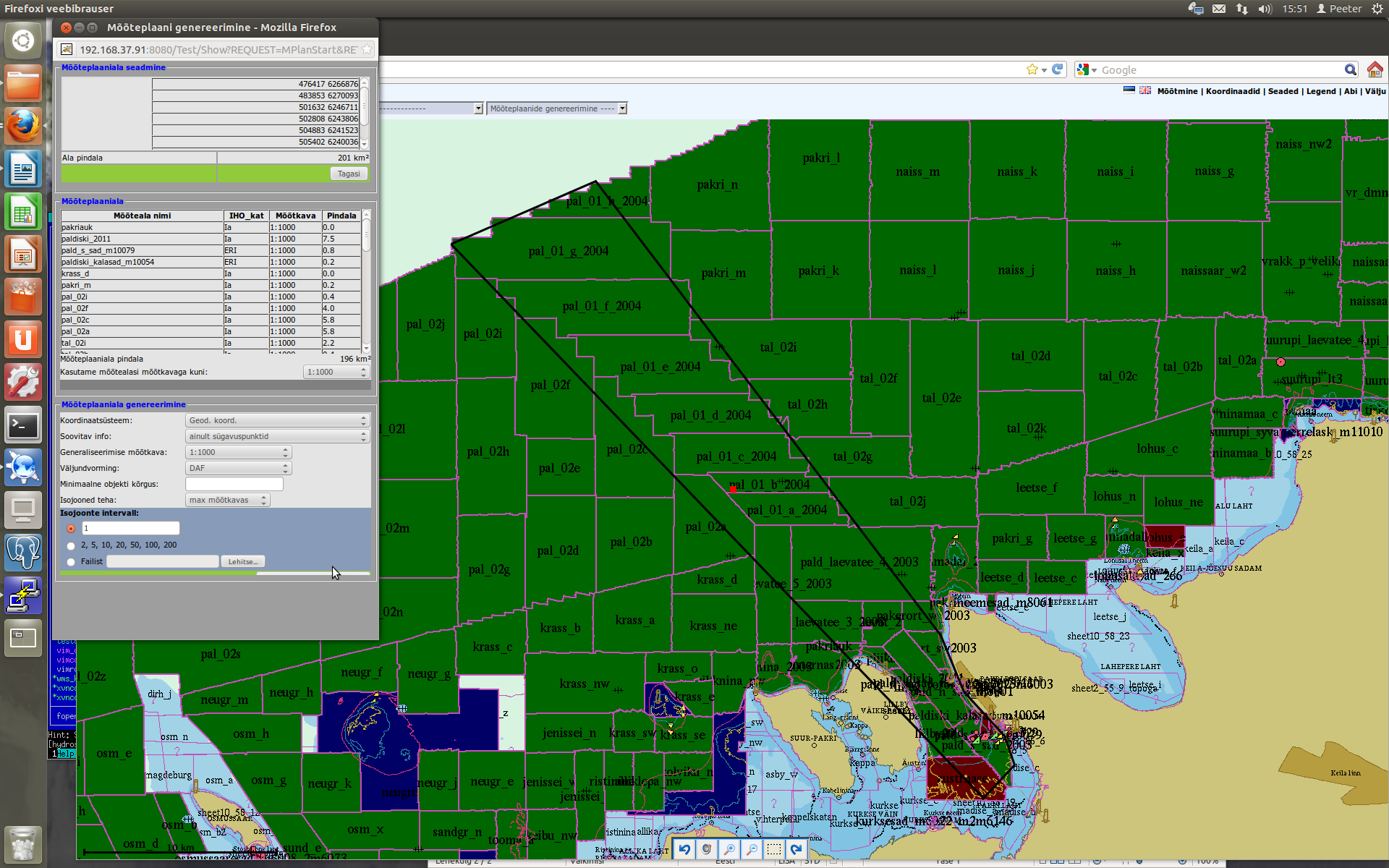Click the browser home icon
This screenshot has width=1389, height=868.
pyautogui.click(x=1375, y=70)
